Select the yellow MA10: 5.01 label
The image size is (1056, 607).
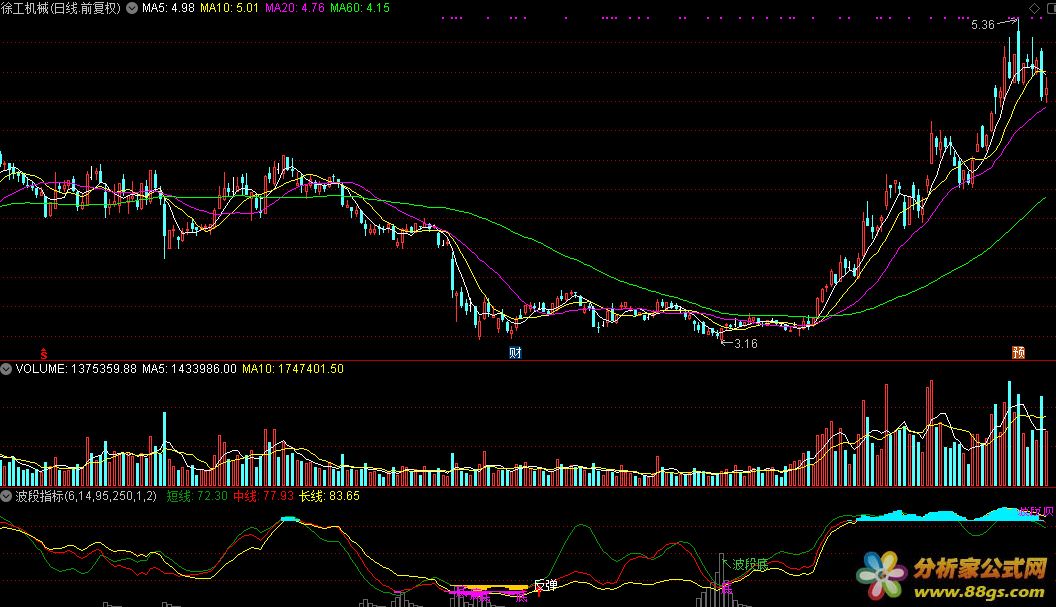pos(230,8)
